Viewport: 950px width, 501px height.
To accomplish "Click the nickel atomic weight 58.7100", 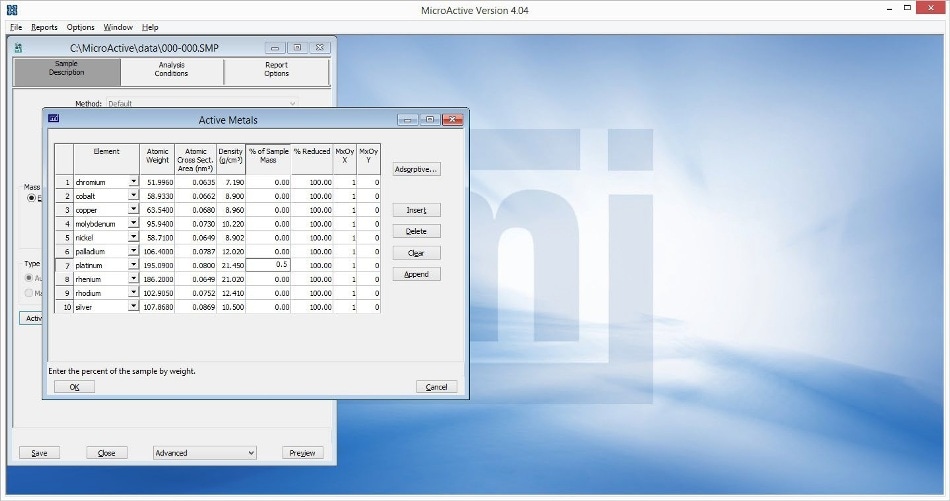I will tap(158, 237).
